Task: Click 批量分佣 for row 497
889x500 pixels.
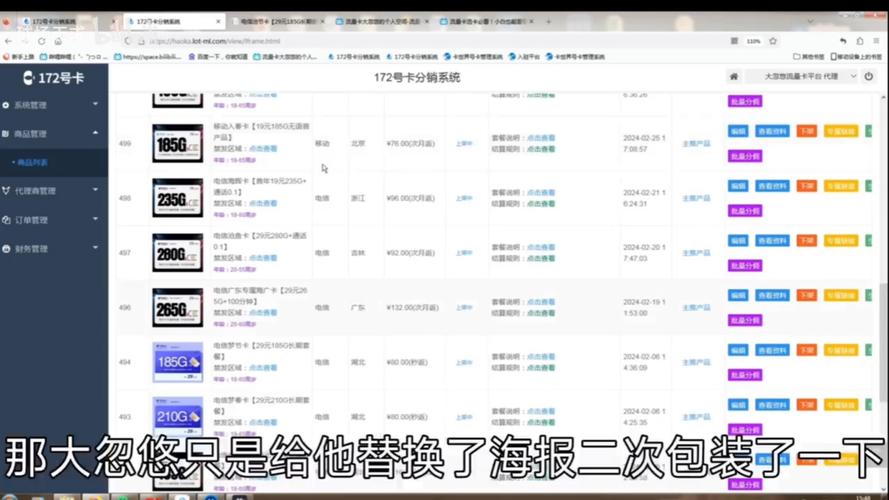Action: (745, 265)
